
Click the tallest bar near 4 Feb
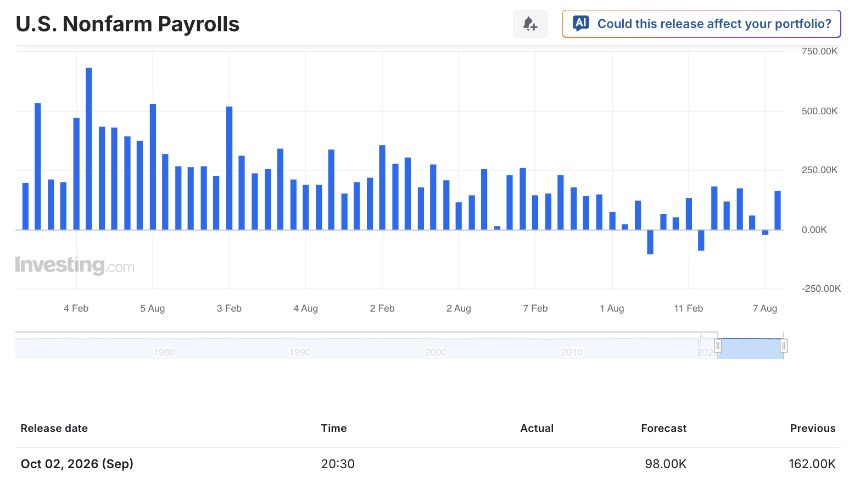tap(89, 149)
